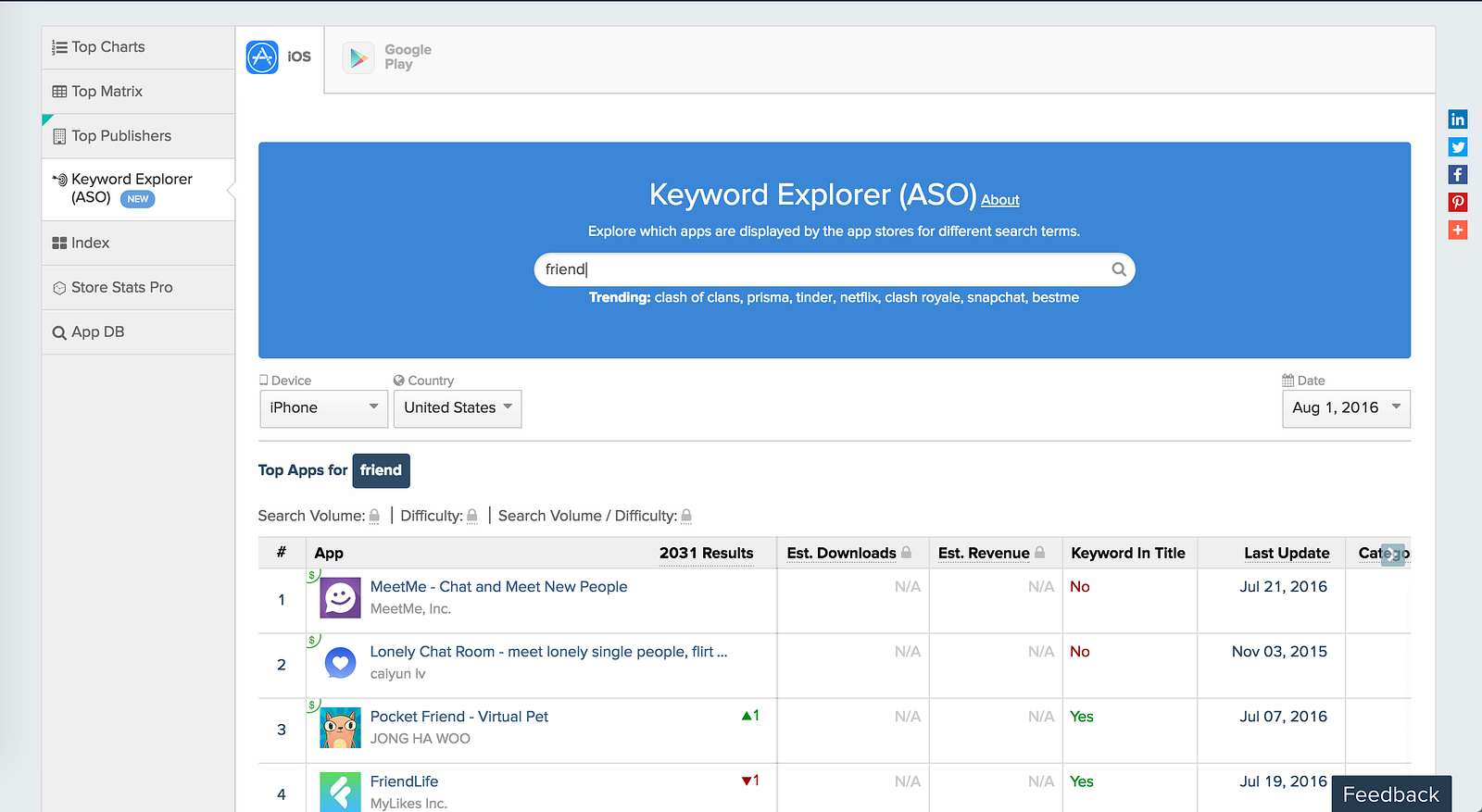Open Top Charts in sidebar

pyautogui.click(x=137, y=47)
